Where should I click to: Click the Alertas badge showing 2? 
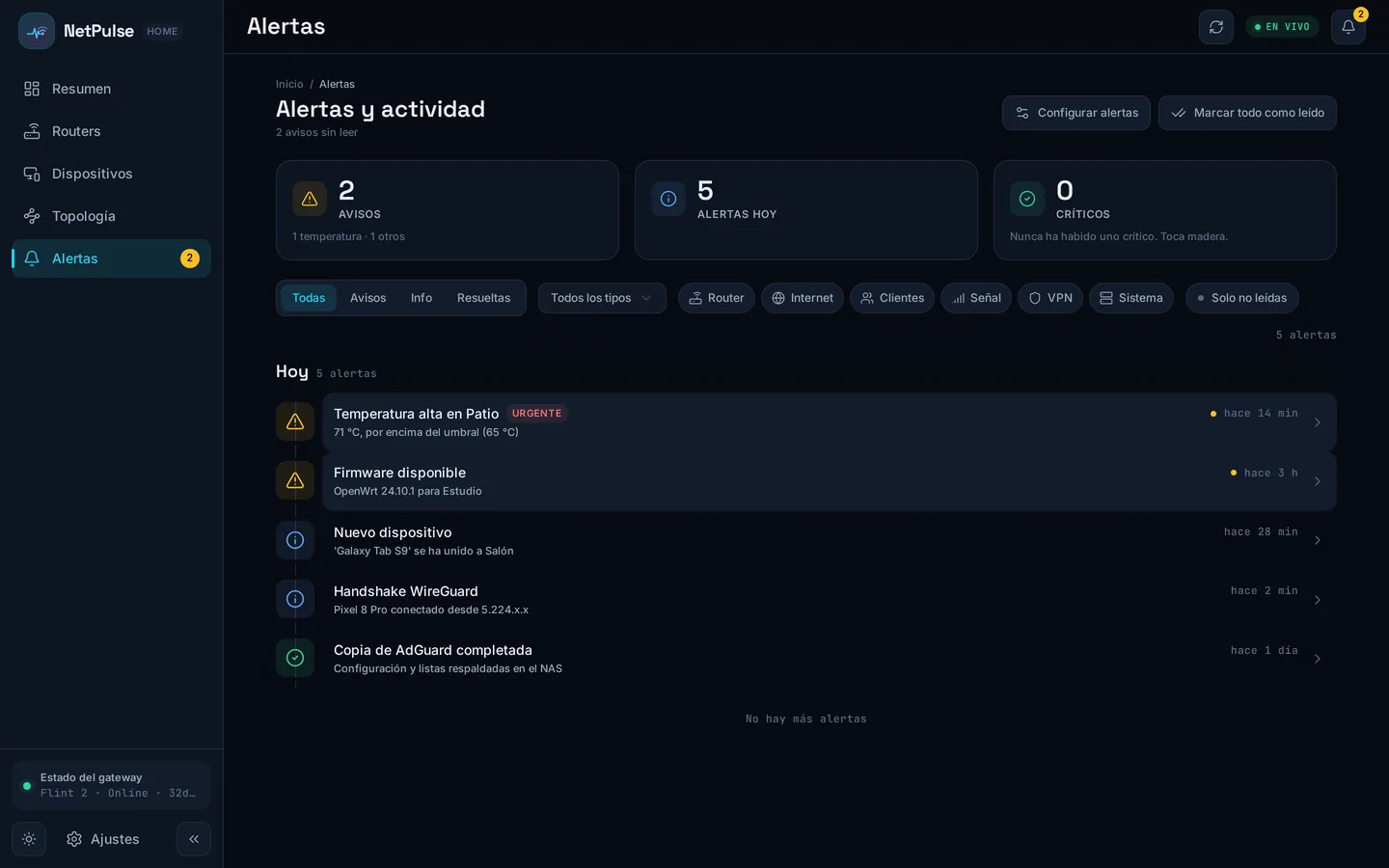pyautogui.click(x=190, y=258)
